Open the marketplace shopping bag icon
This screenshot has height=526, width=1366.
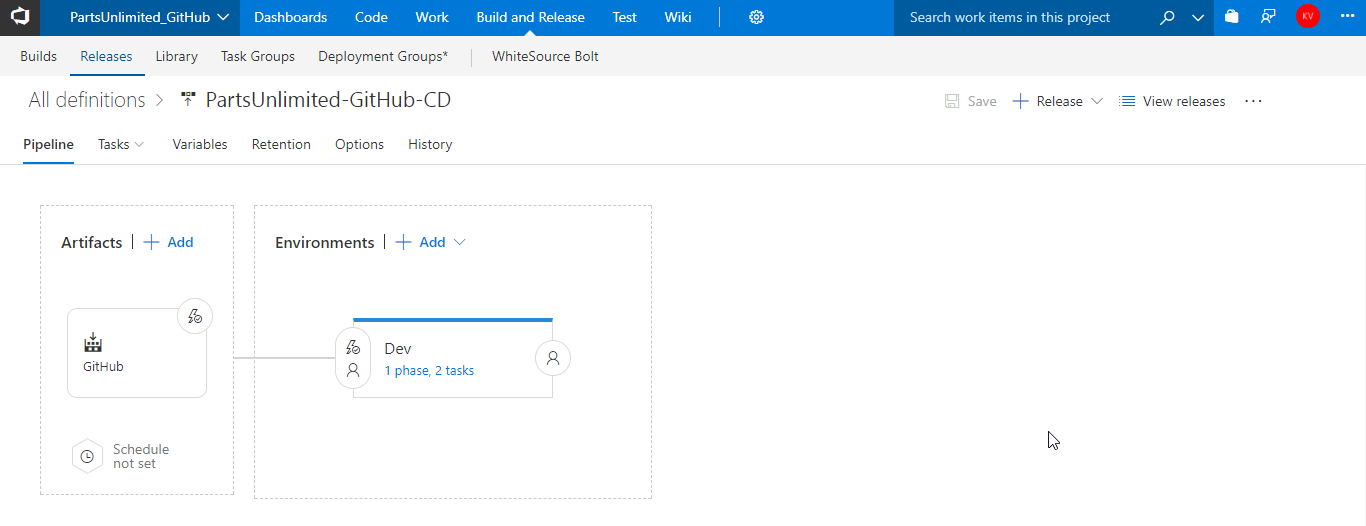(x=1232, y=17)
